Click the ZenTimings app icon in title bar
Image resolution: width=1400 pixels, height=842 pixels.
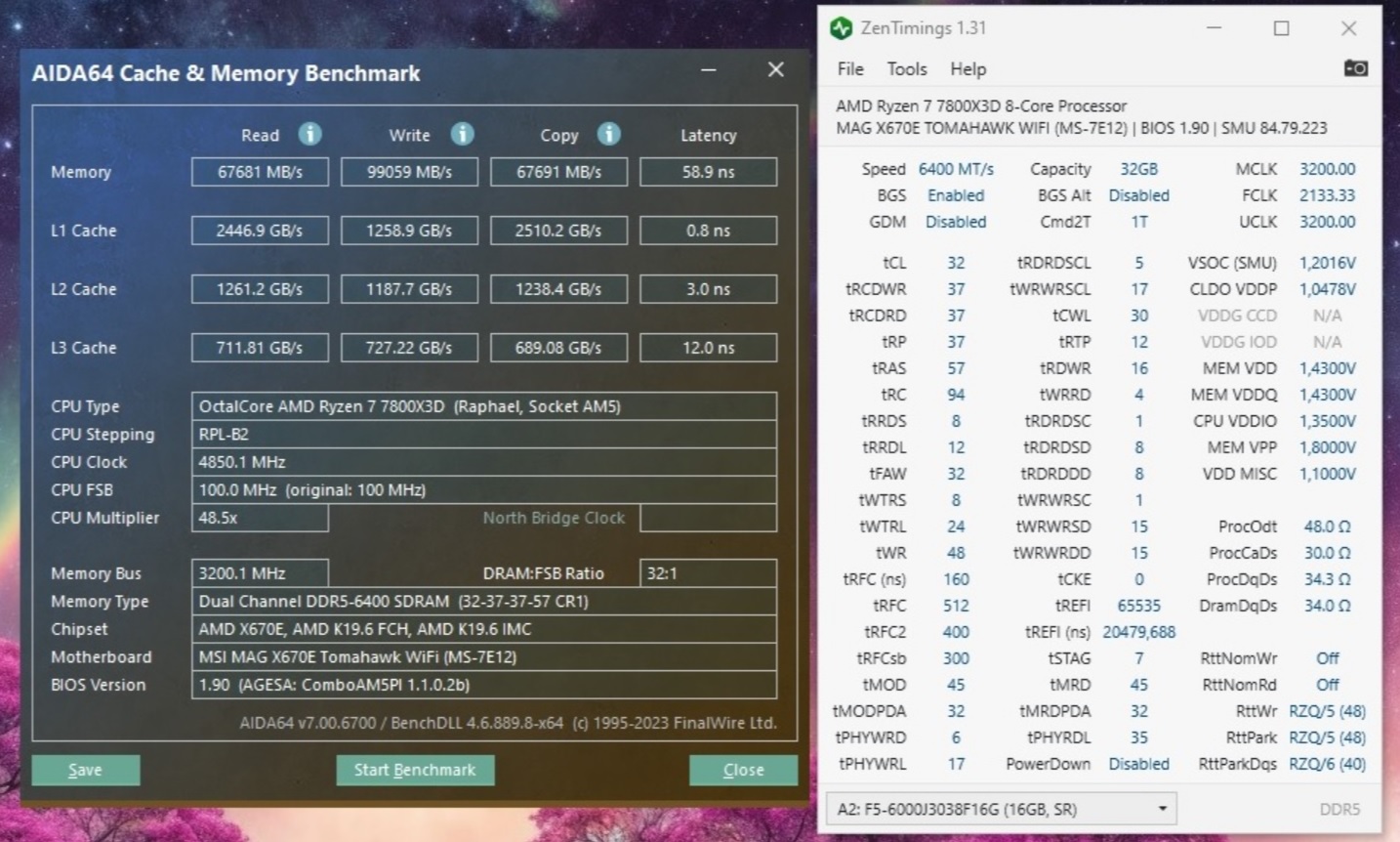(x=841, y=28)
